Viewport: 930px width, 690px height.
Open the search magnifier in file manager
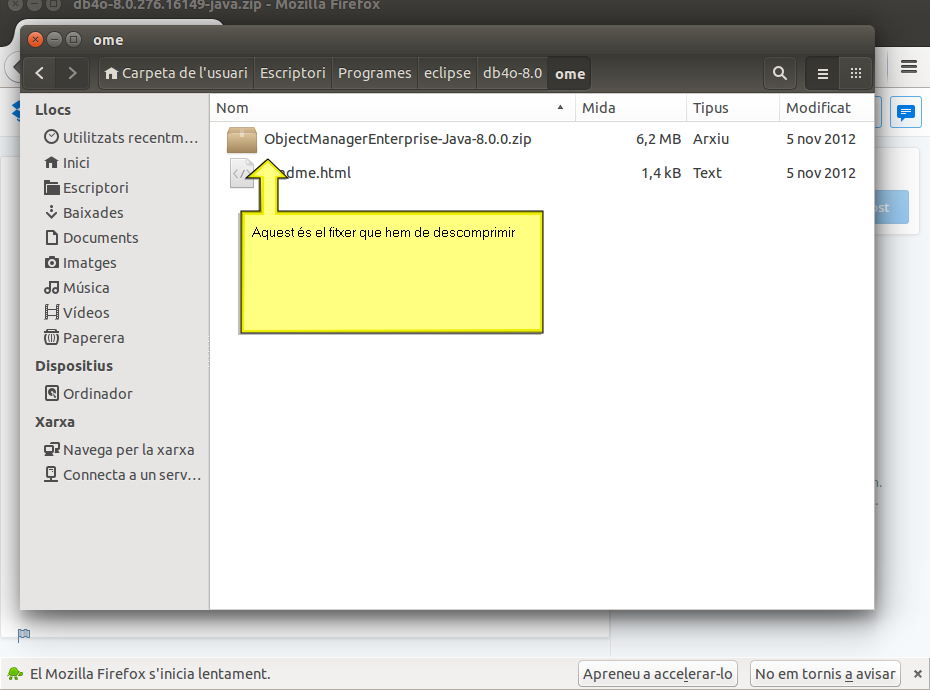click(779, 73)
